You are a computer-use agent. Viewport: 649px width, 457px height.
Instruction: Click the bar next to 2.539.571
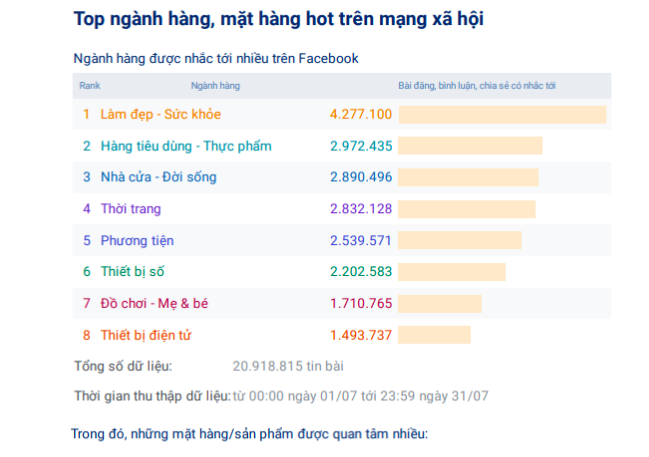[x=460, y=241]
